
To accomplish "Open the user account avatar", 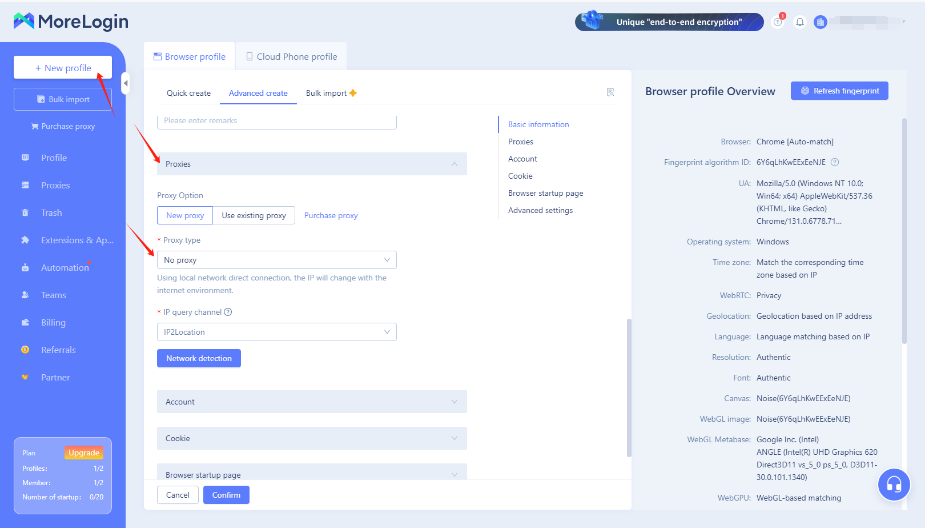I will (x=820, y=22).
